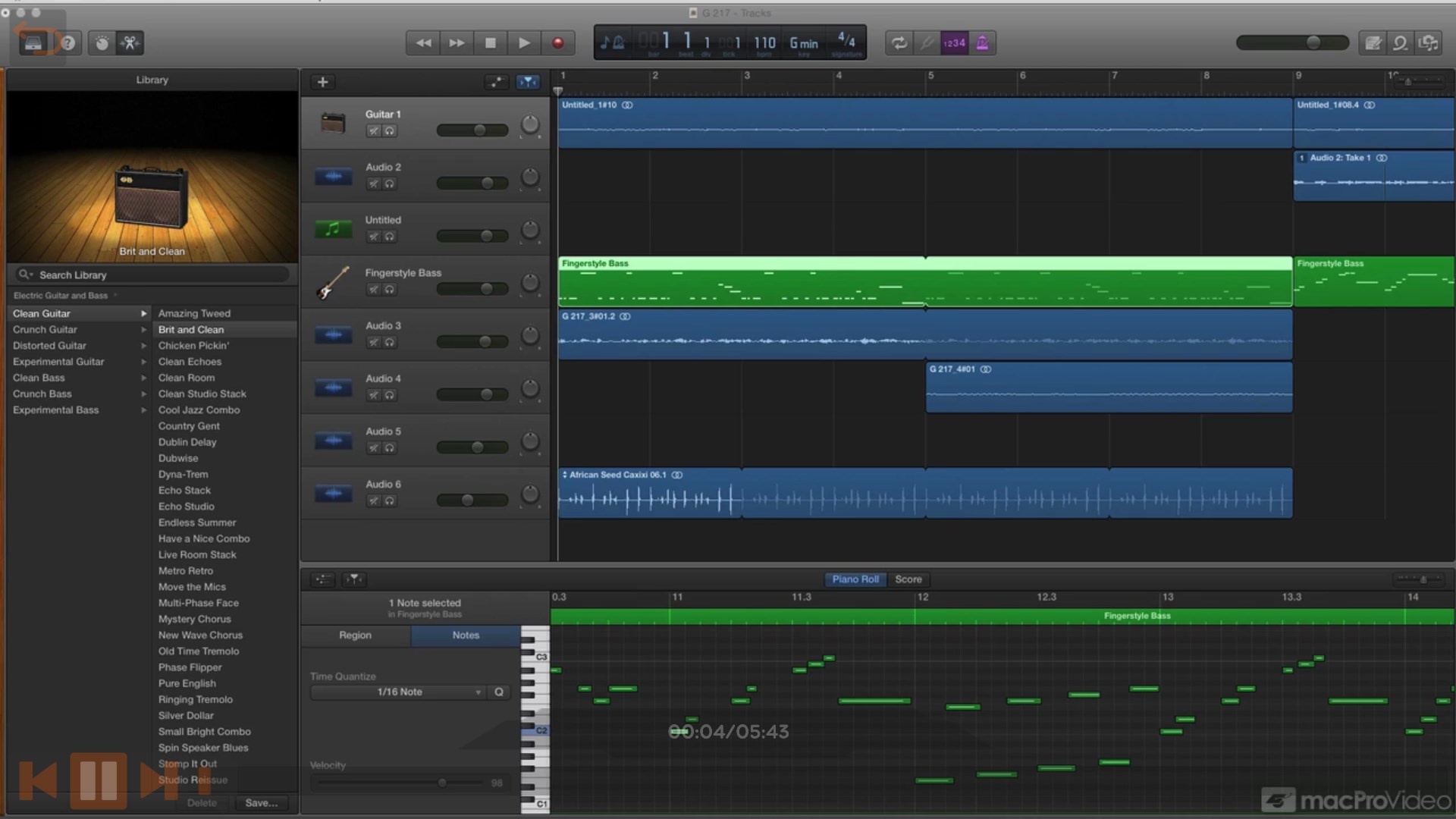Viewport: 1456px width, 819px height.
Task: Disable the metronome click
Action: 983,43
